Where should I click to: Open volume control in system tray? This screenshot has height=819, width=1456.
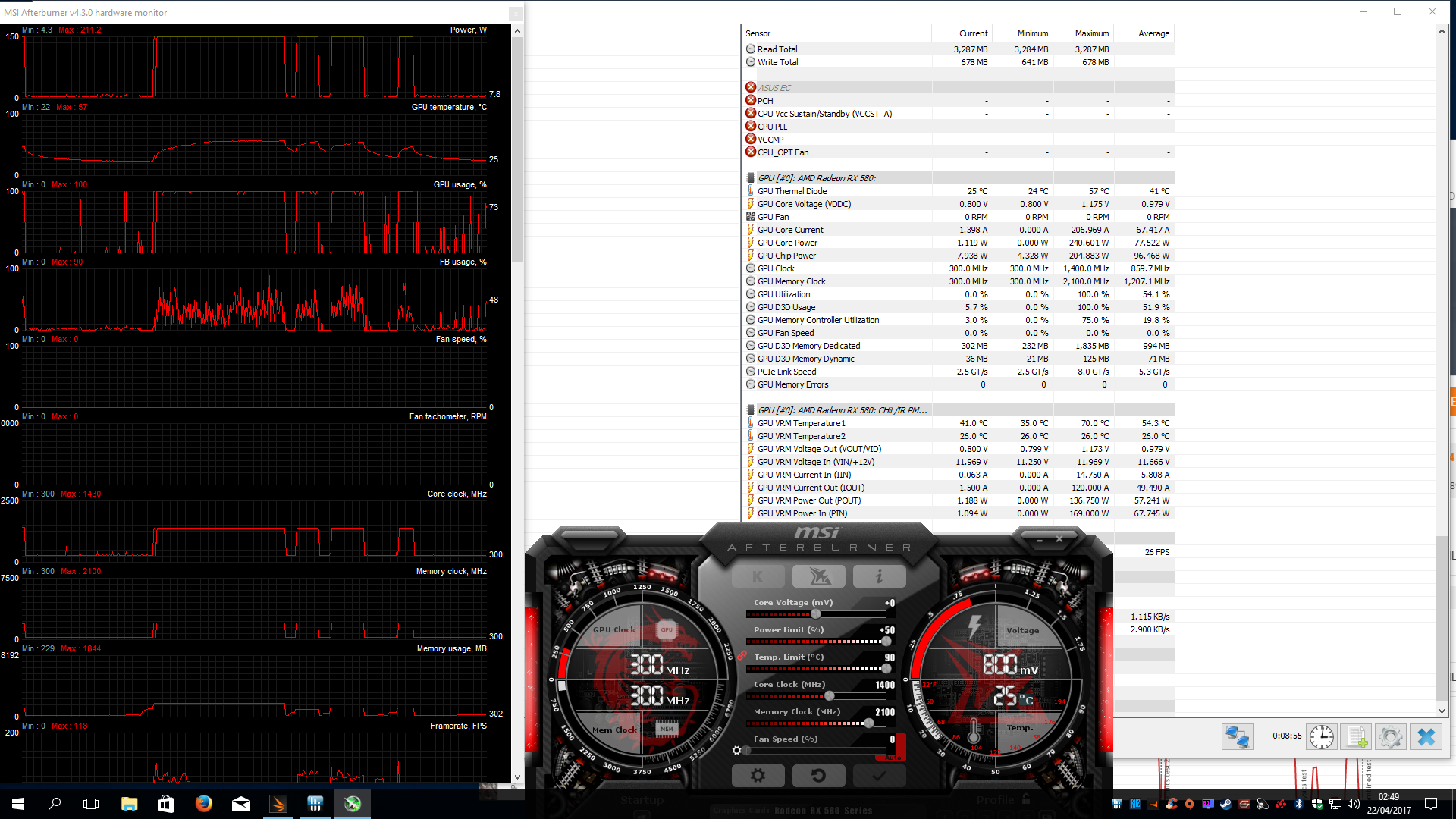click(1354, 804)
